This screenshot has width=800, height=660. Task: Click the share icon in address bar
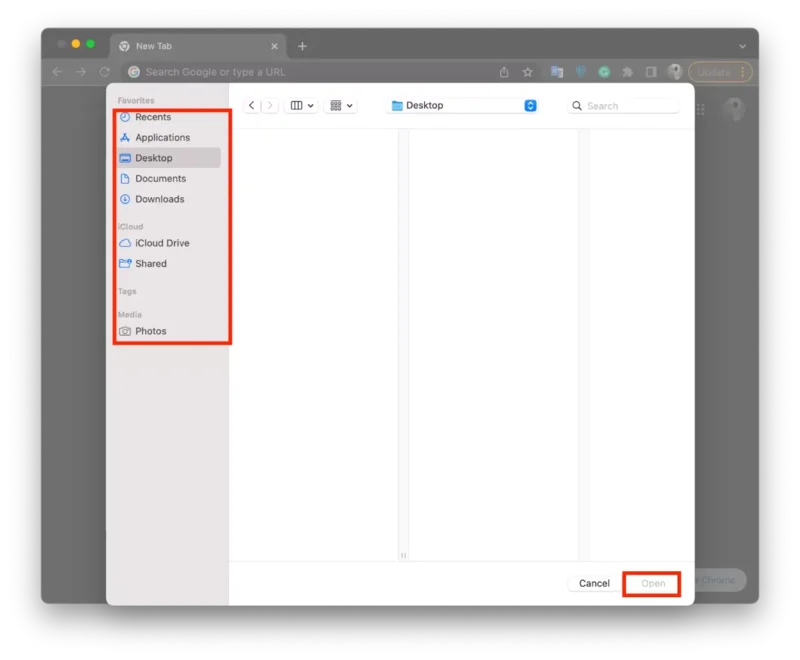(504, 72)
